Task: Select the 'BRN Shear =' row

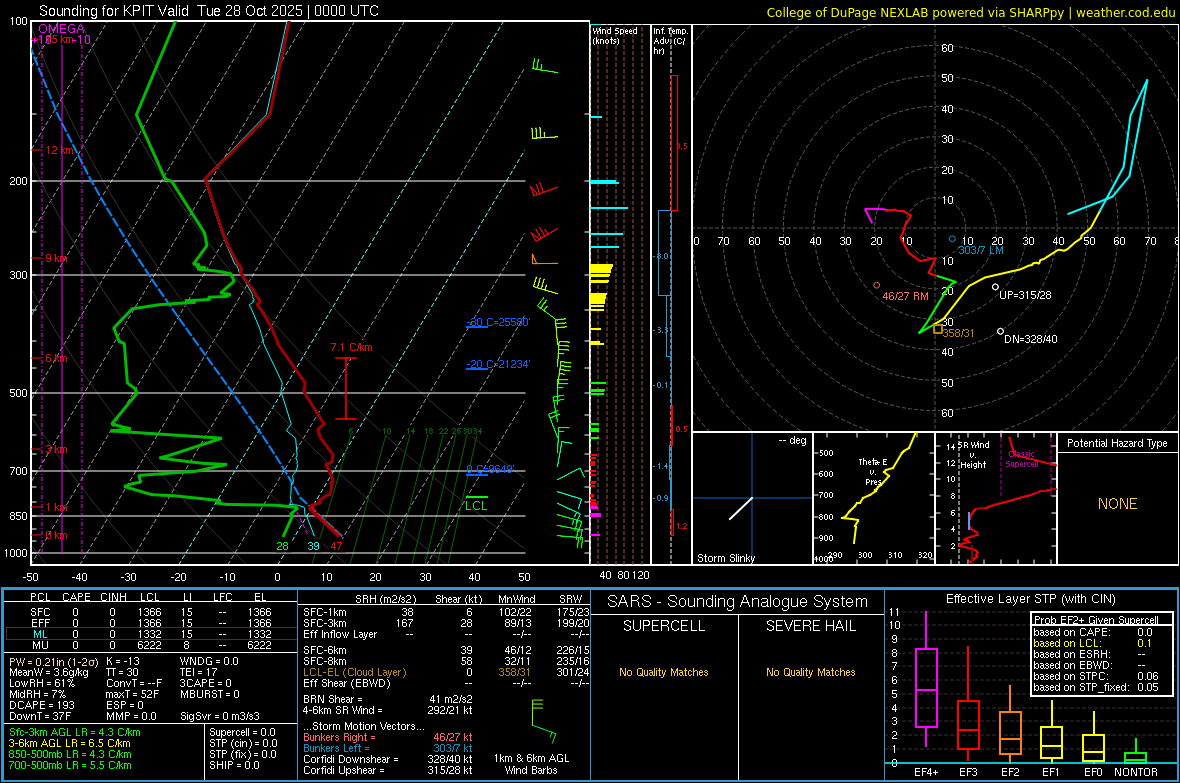Action: [x=388, y=699]
